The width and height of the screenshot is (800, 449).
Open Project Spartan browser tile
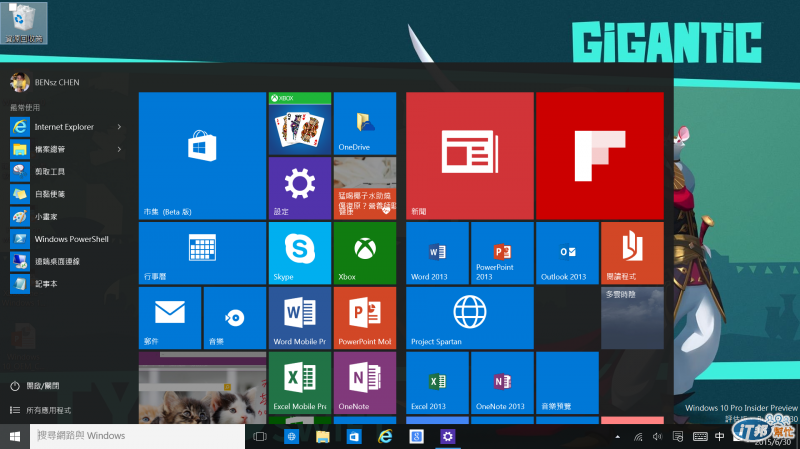[x=470, y=318]
